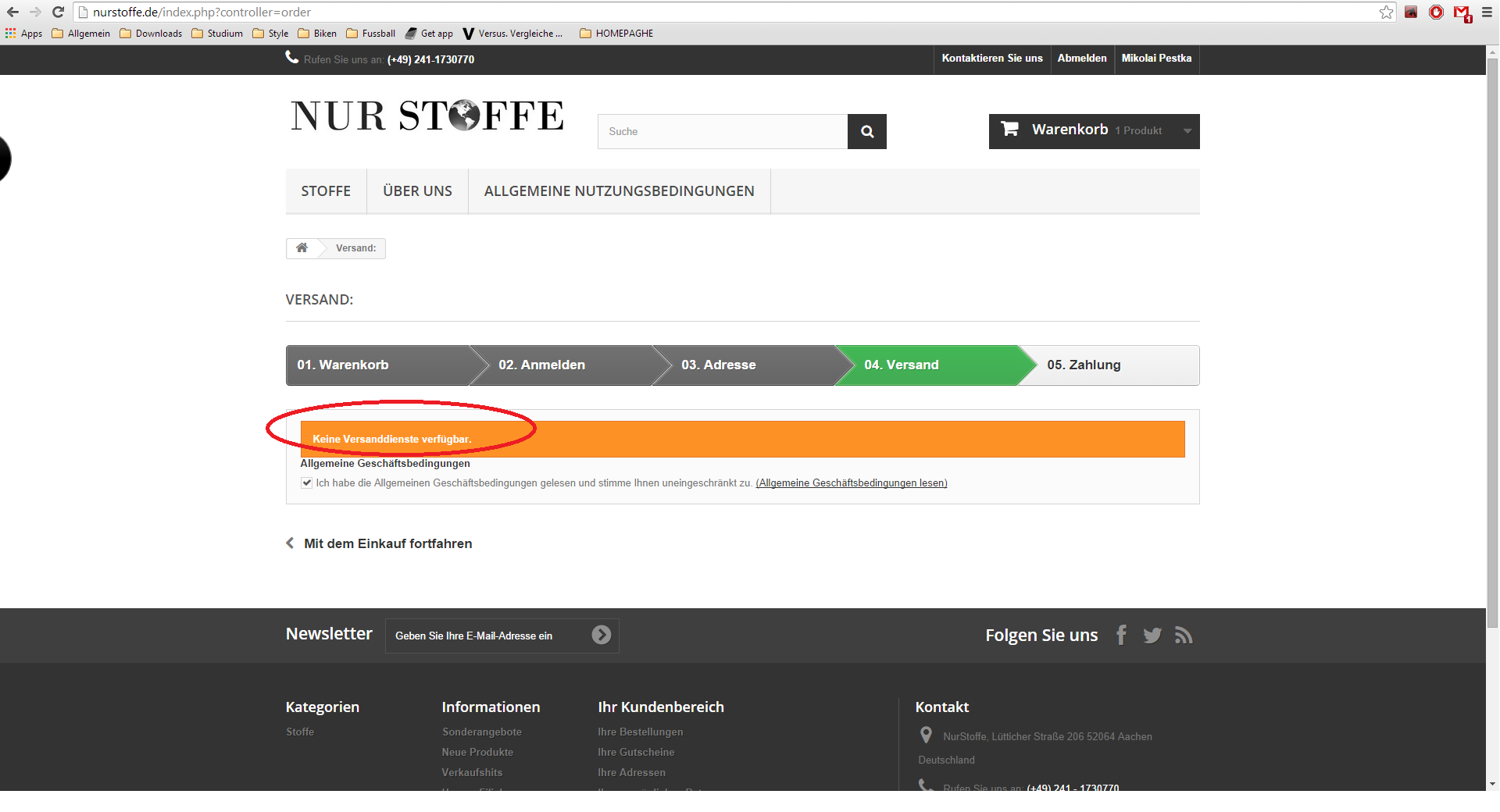Click the Suche search field

click(x=723, y=131)
